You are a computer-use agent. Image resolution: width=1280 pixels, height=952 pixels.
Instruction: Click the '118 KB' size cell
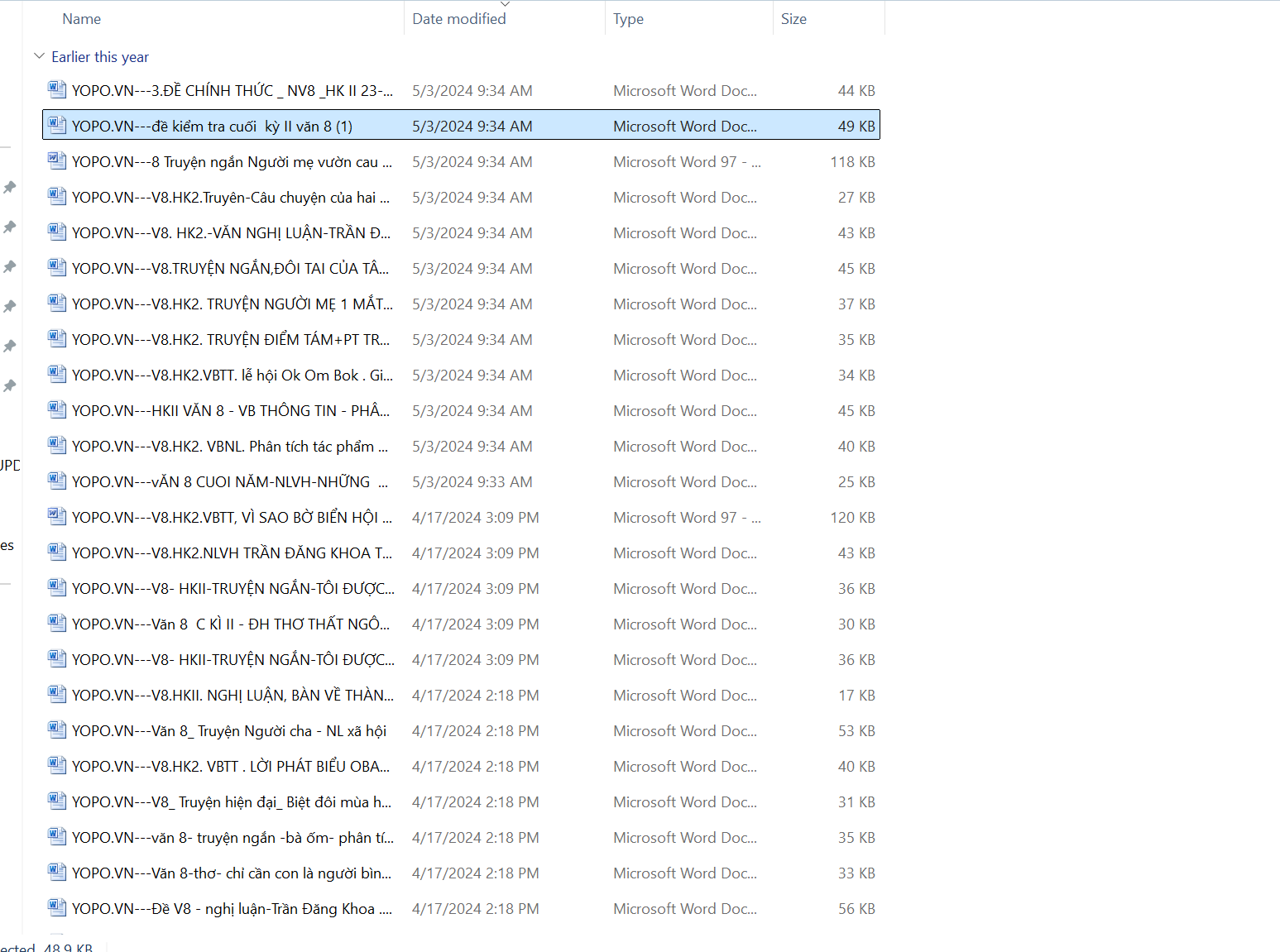pos(853,162)
